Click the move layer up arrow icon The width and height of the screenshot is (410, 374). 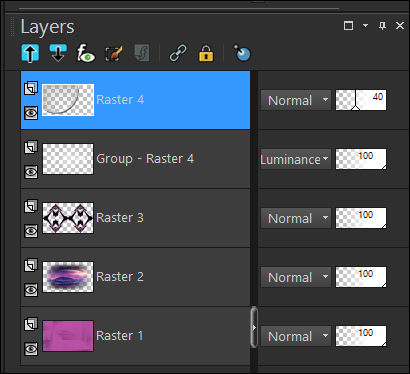[30, 53]
